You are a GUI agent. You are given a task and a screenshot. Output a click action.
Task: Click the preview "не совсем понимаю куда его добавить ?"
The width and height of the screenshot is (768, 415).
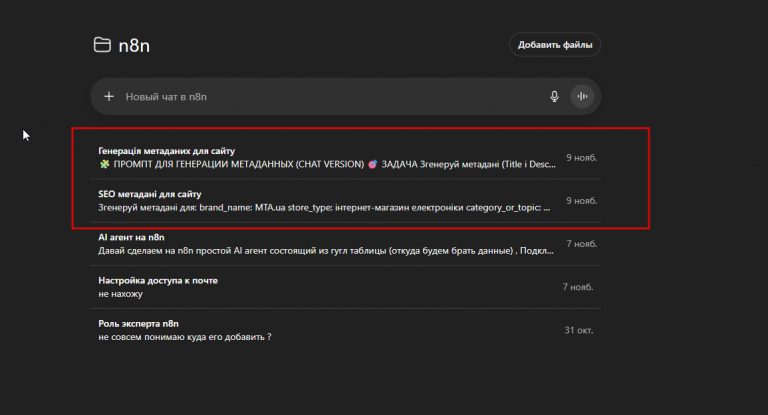pyautogui.click(x=185, y=338)
